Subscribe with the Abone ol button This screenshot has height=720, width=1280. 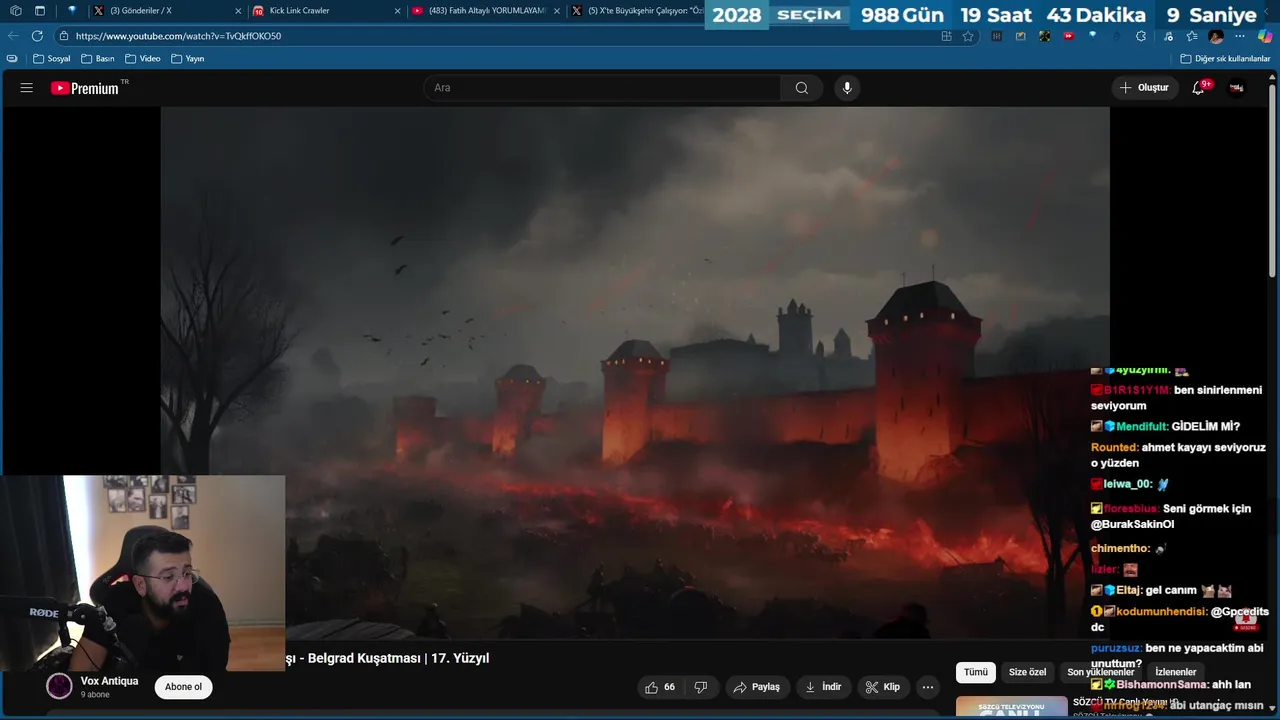(x=183, y=687)
